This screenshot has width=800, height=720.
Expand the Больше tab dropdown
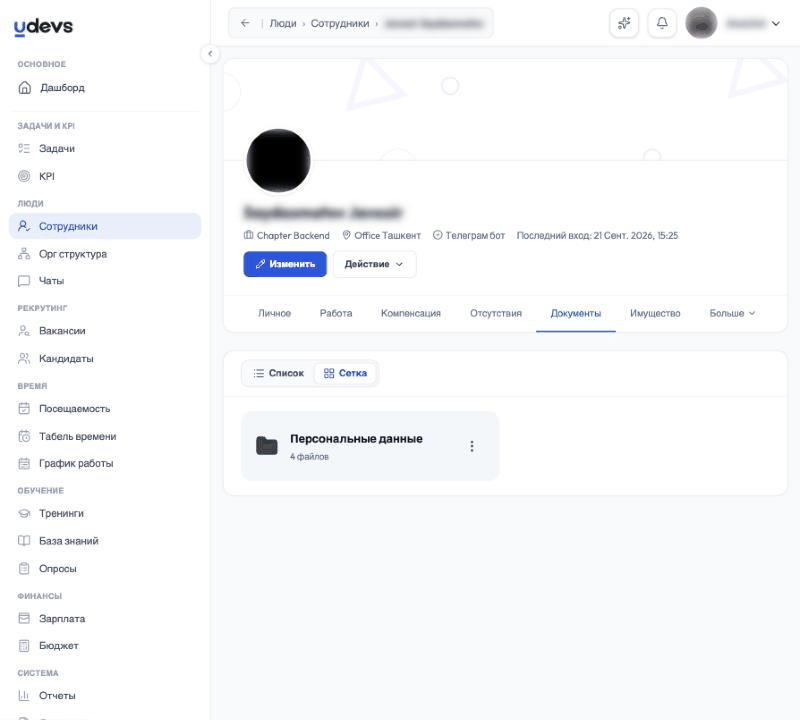[x=732, y=313]
